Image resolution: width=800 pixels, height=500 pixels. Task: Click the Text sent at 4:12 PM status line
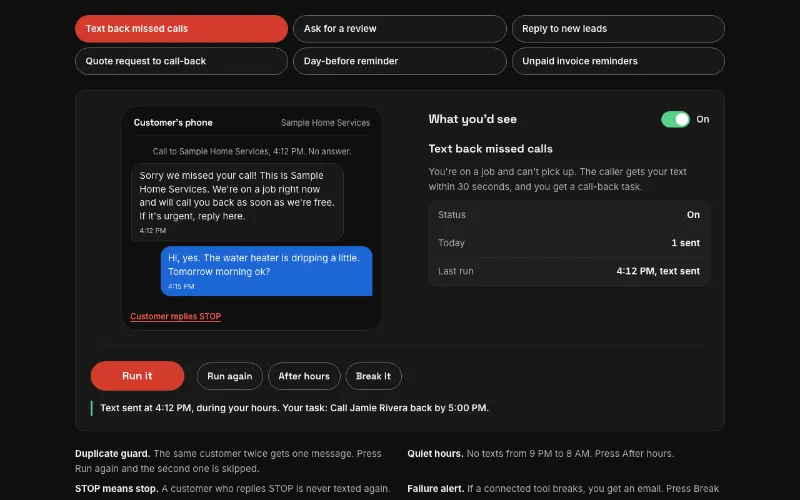(x=294, y=408)
